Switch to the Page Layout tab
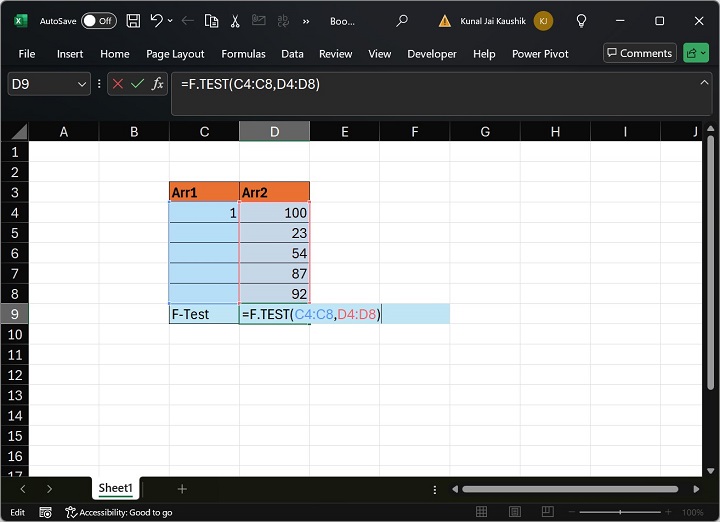This screenshot has width=720, height=522. point(175,54)
